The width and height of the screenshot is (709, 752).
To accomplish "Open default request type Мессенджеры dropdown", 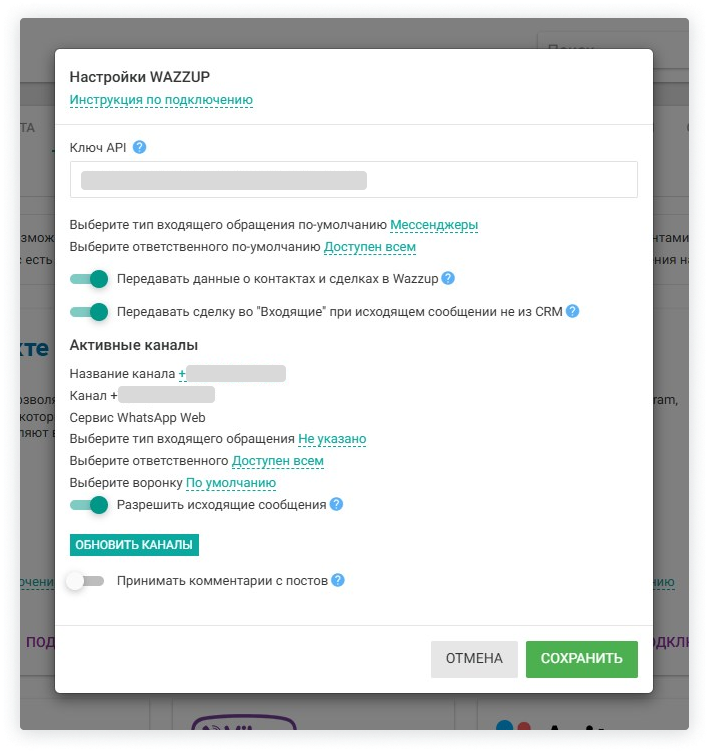I will pyautogui.click(x=434, y=225).
